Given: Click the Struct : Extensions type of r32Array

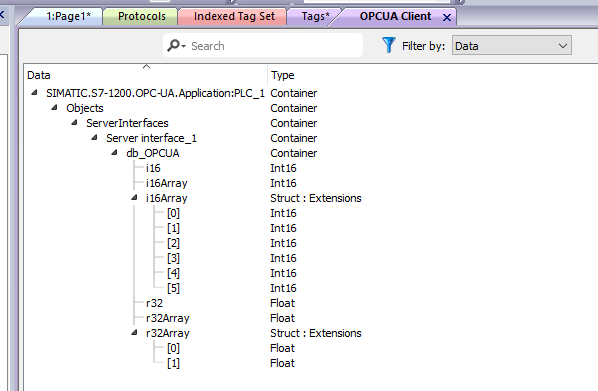Looking at the screenshot, I should pyautogui.click(x=315, y=333).
